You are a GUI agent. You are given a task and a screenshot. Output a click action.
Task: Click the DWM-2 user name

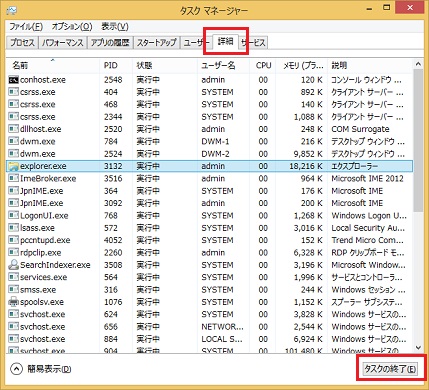[215, 154]
